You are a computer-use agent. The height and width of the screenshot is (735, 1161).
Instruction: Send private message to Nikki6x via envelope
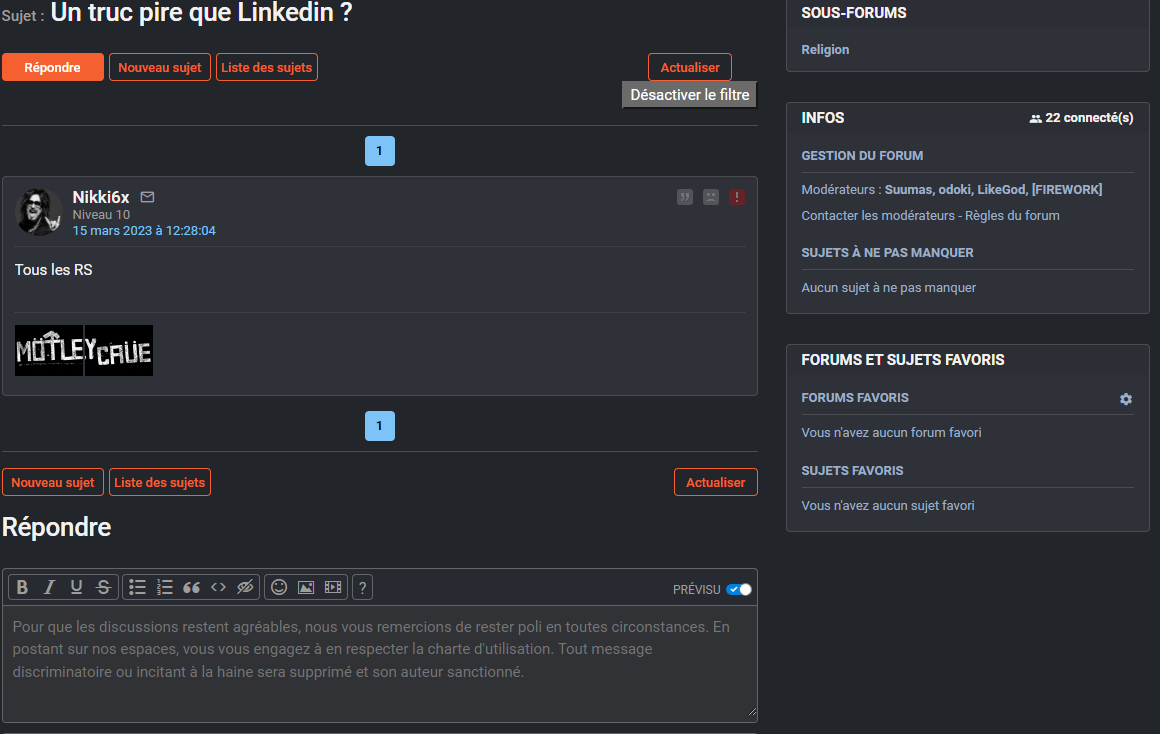[147, 197]
